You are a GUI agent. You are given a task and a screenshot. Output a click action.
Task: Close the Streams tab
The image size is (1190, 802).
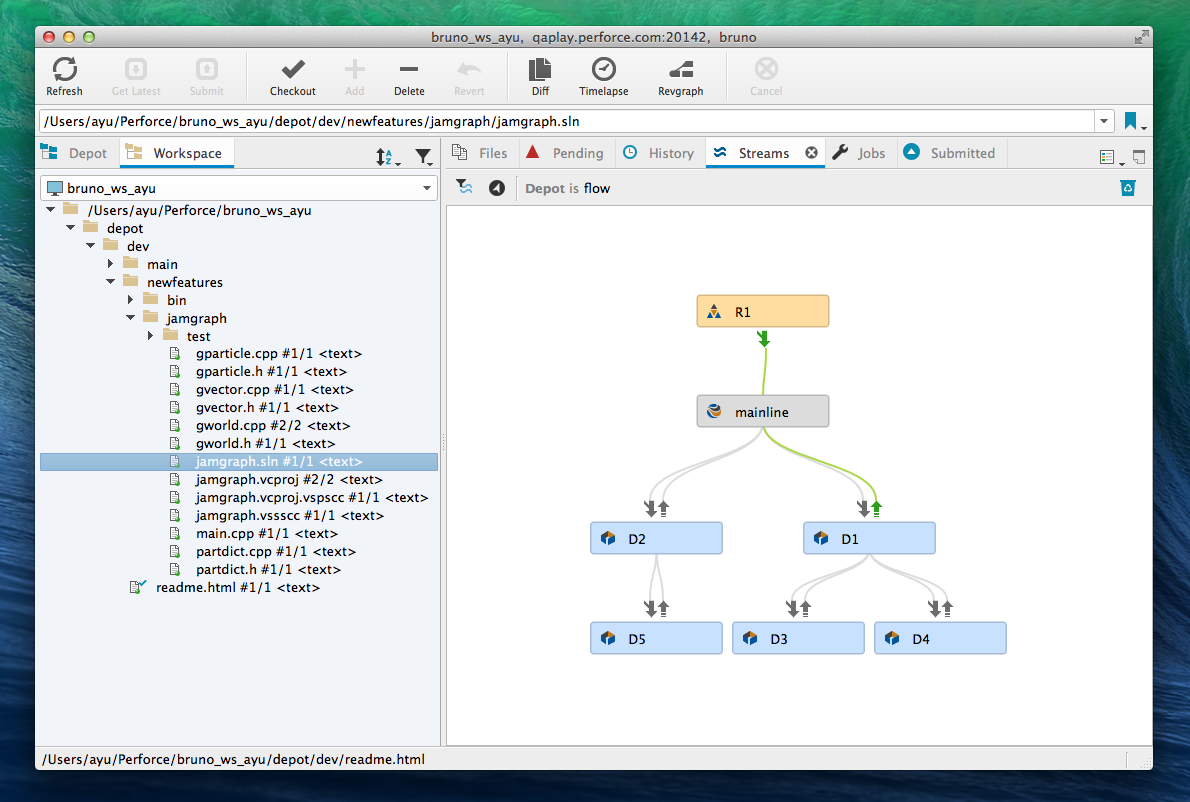point(811,153)
